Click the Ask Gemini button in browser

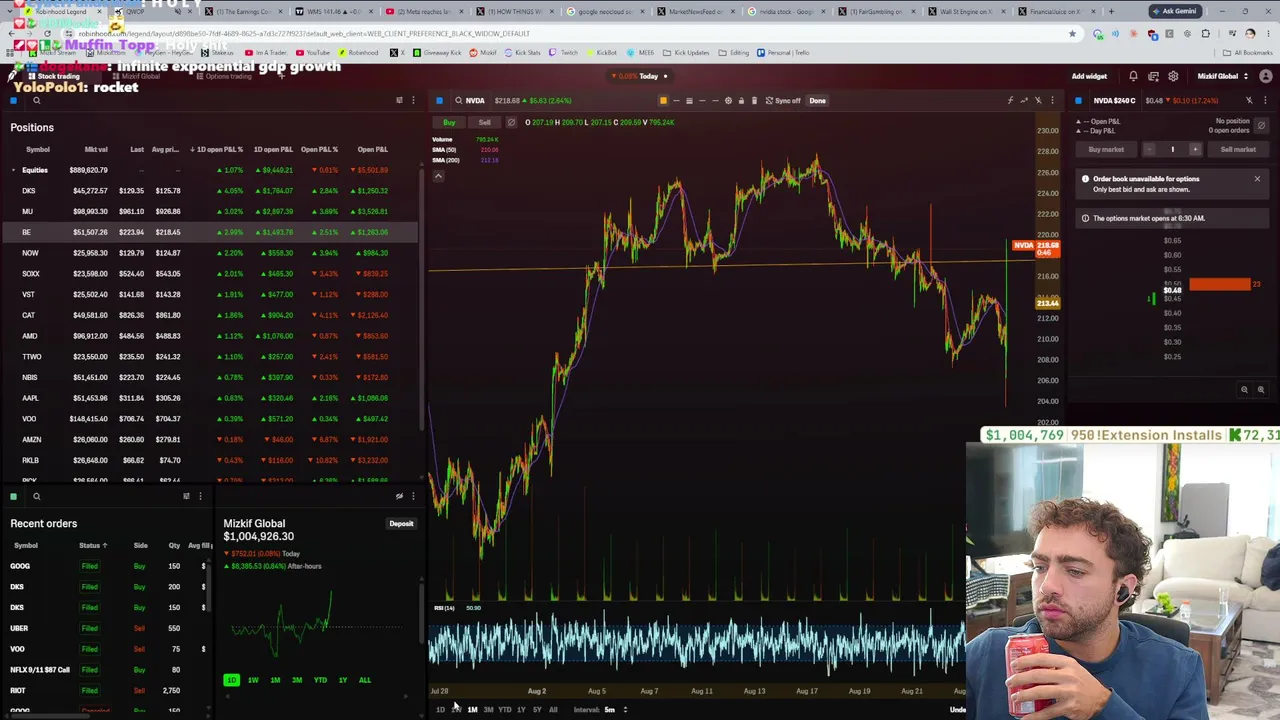click(x=1174, y=11)
